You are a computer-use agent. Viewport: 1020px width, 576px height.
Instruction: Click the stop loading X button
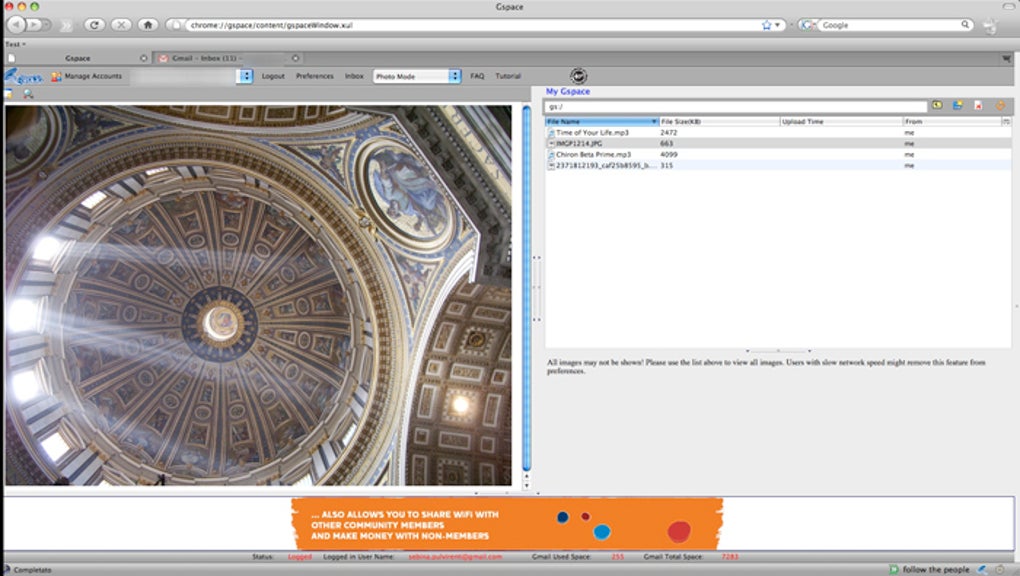click(x=121, y=25)
